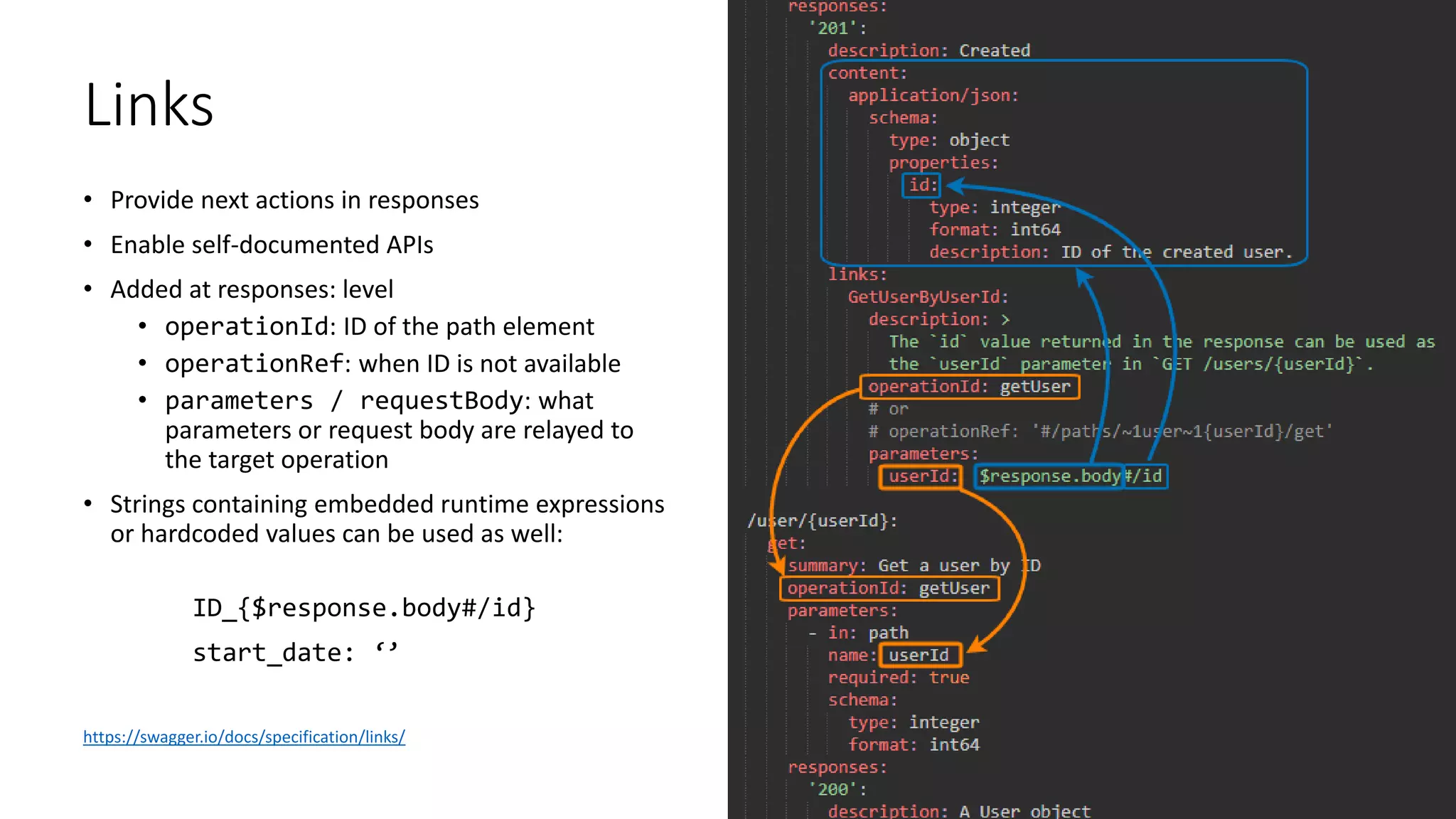
Task: Click the orange-boxed 'operationId: getUser' under links
Action: [x=969, y=387]
